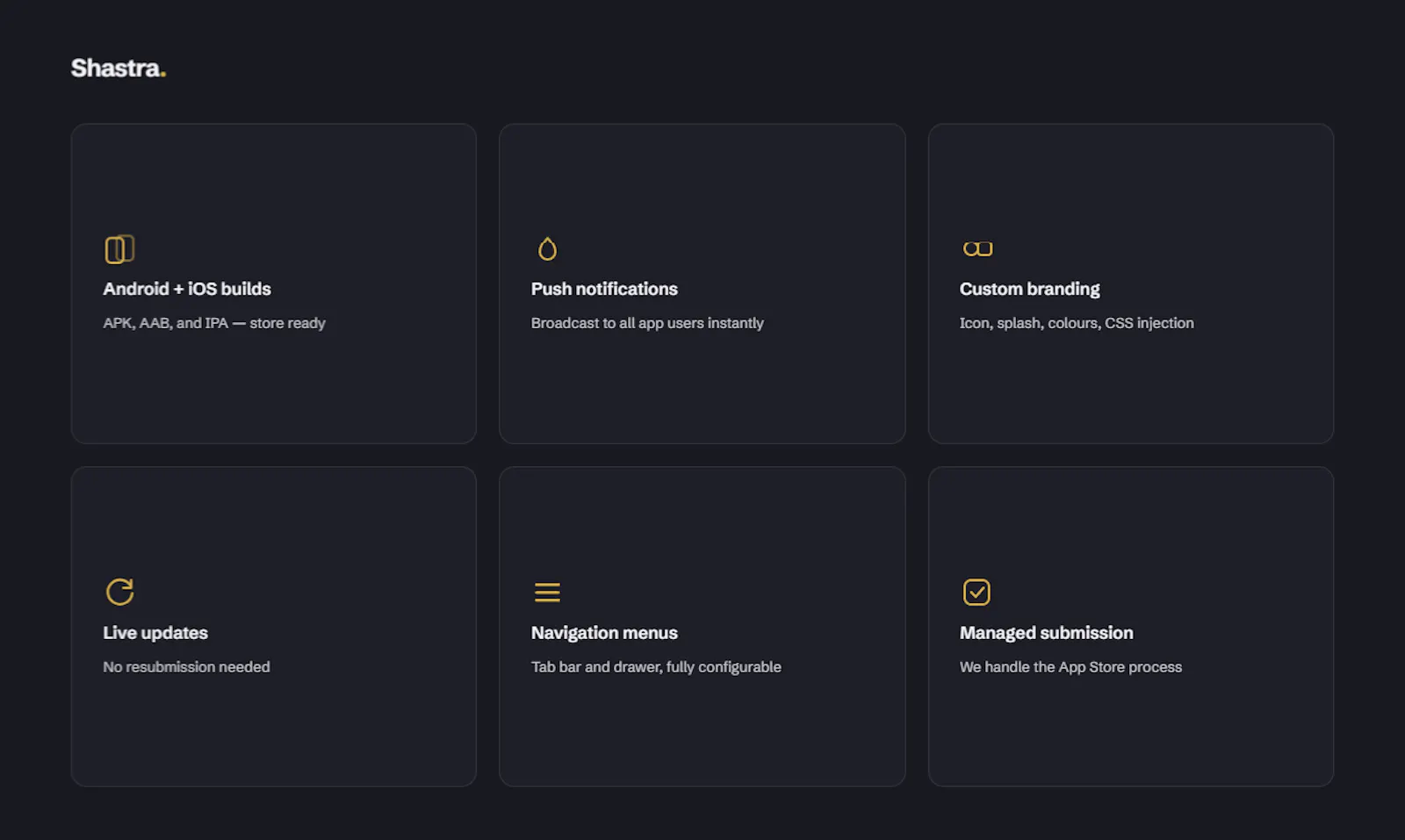The image size is (1405, 840).
Task: Select the Android + iOS builds heading
Action: click(187, 289)
